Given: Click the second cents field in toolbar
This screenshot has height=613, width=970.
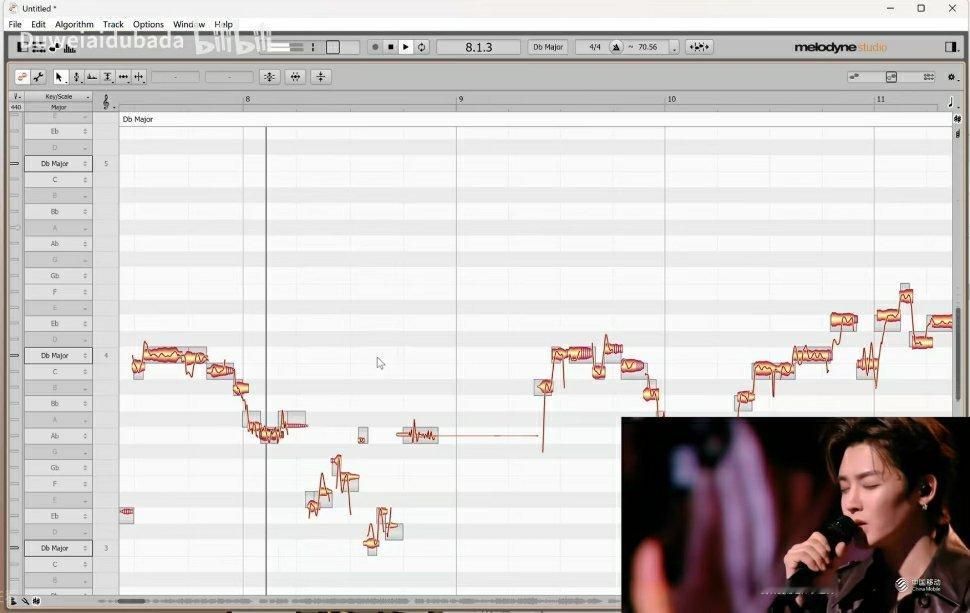Looking at the screenshot, I should (x=230, y=77).
